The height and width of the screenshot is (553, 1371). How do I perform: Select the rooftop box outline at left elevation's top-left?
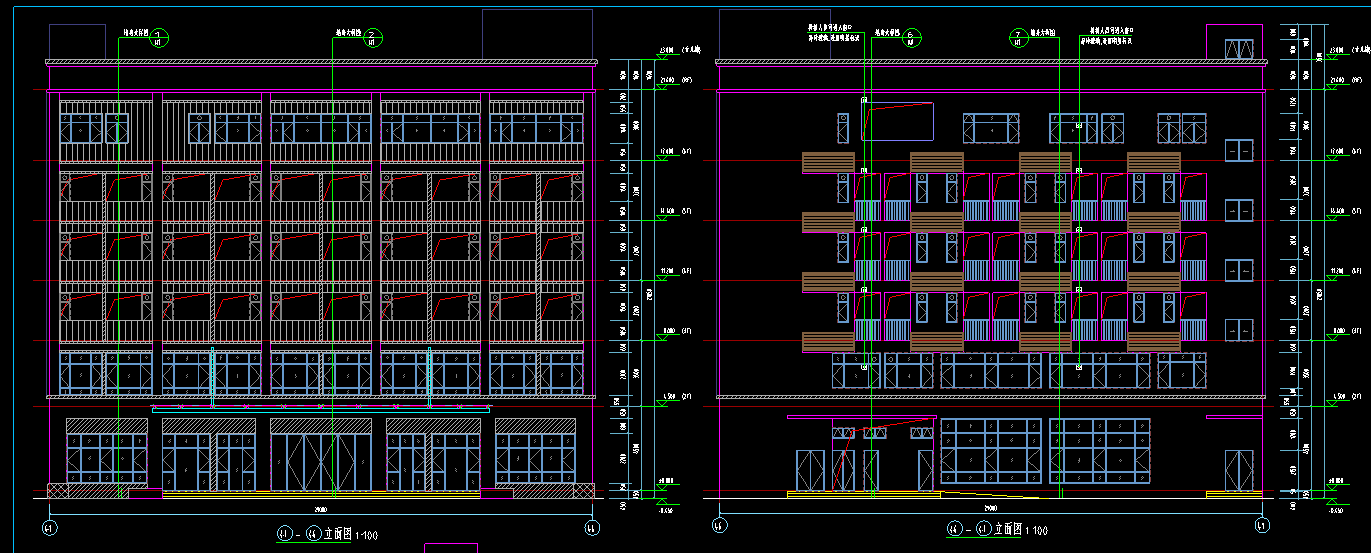pyautogui.click(x=77, y=40)
